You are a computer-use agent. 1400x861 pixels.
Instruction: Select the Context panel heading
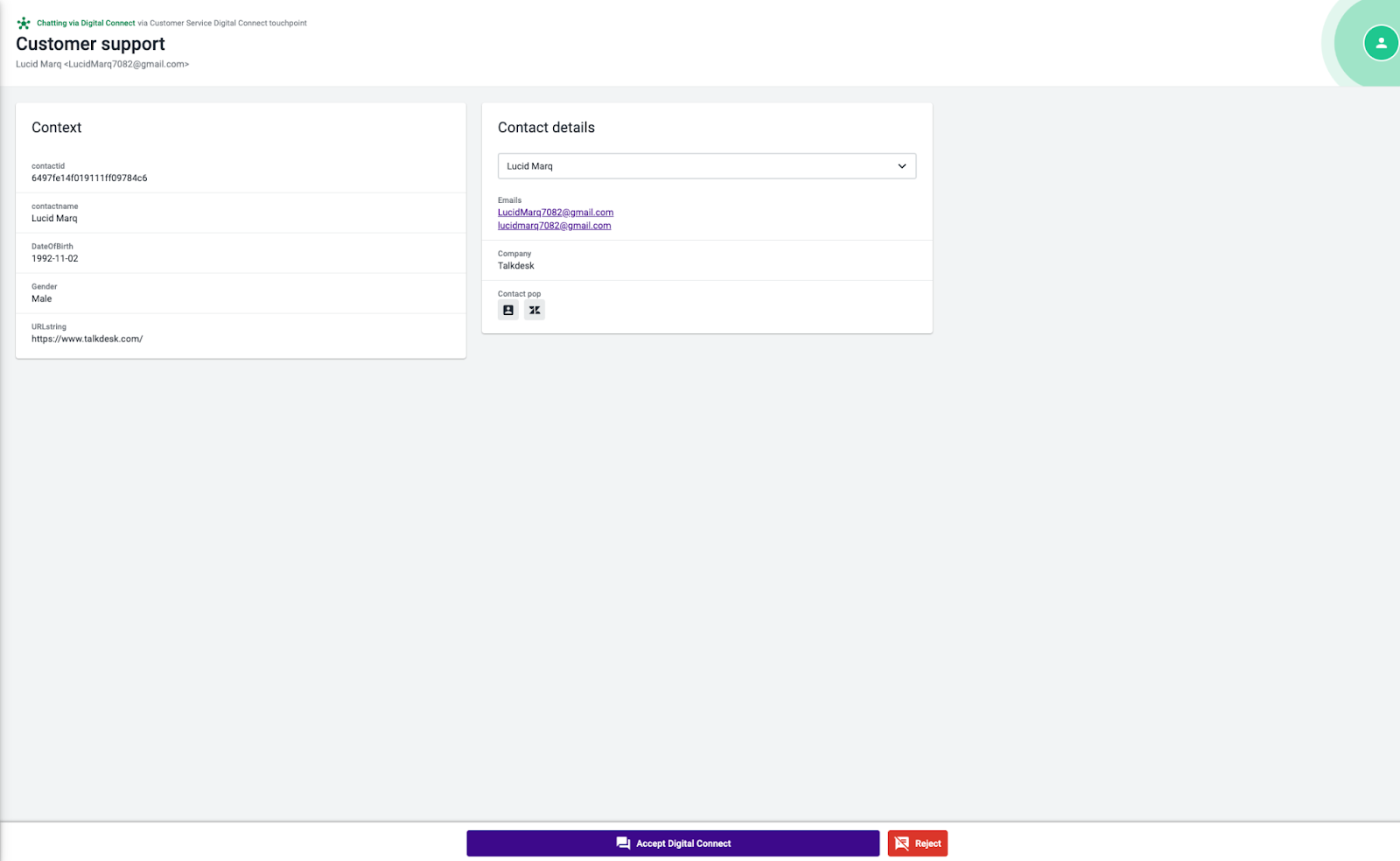point(56,127)
